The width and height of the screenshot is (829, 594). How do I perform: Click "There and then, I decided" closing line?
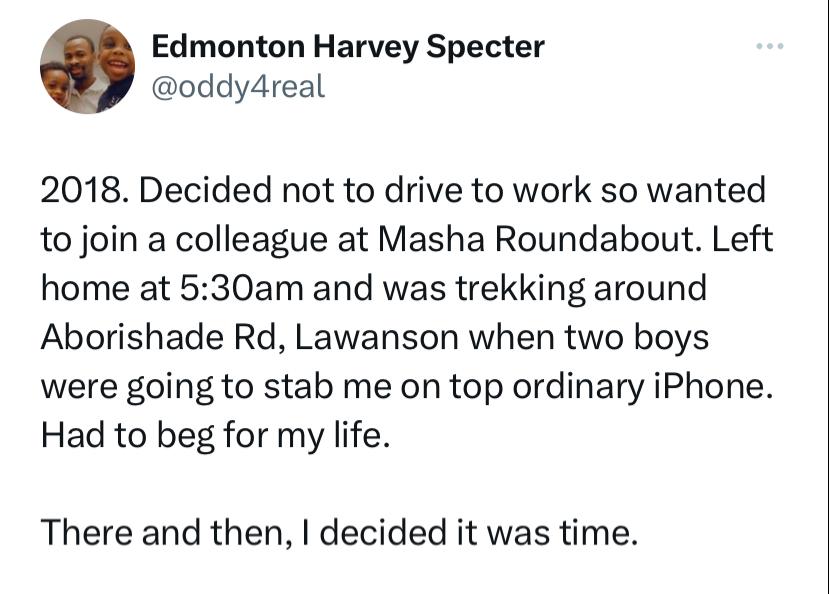coord(244,533)
